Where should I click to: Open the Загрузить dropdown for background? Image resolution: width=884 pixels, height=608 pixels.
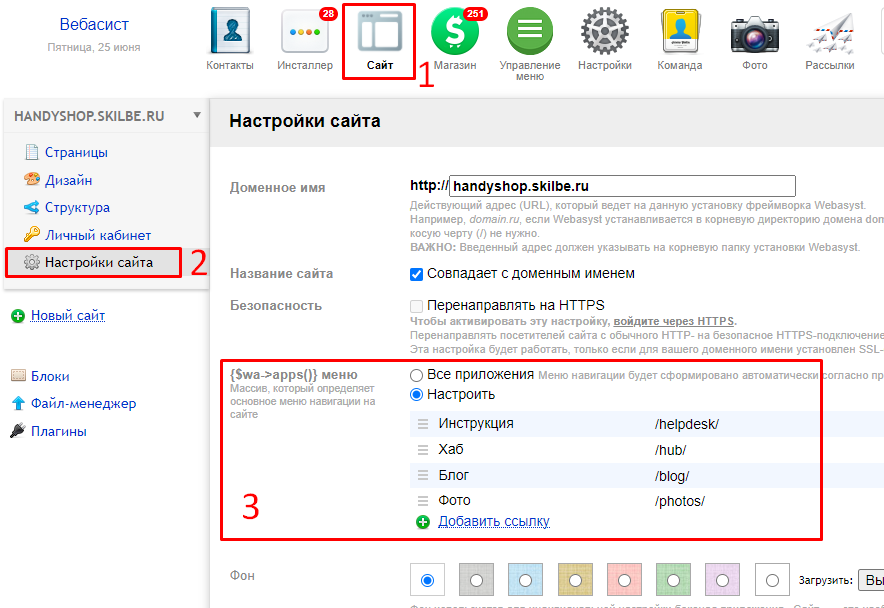point(870,580)
